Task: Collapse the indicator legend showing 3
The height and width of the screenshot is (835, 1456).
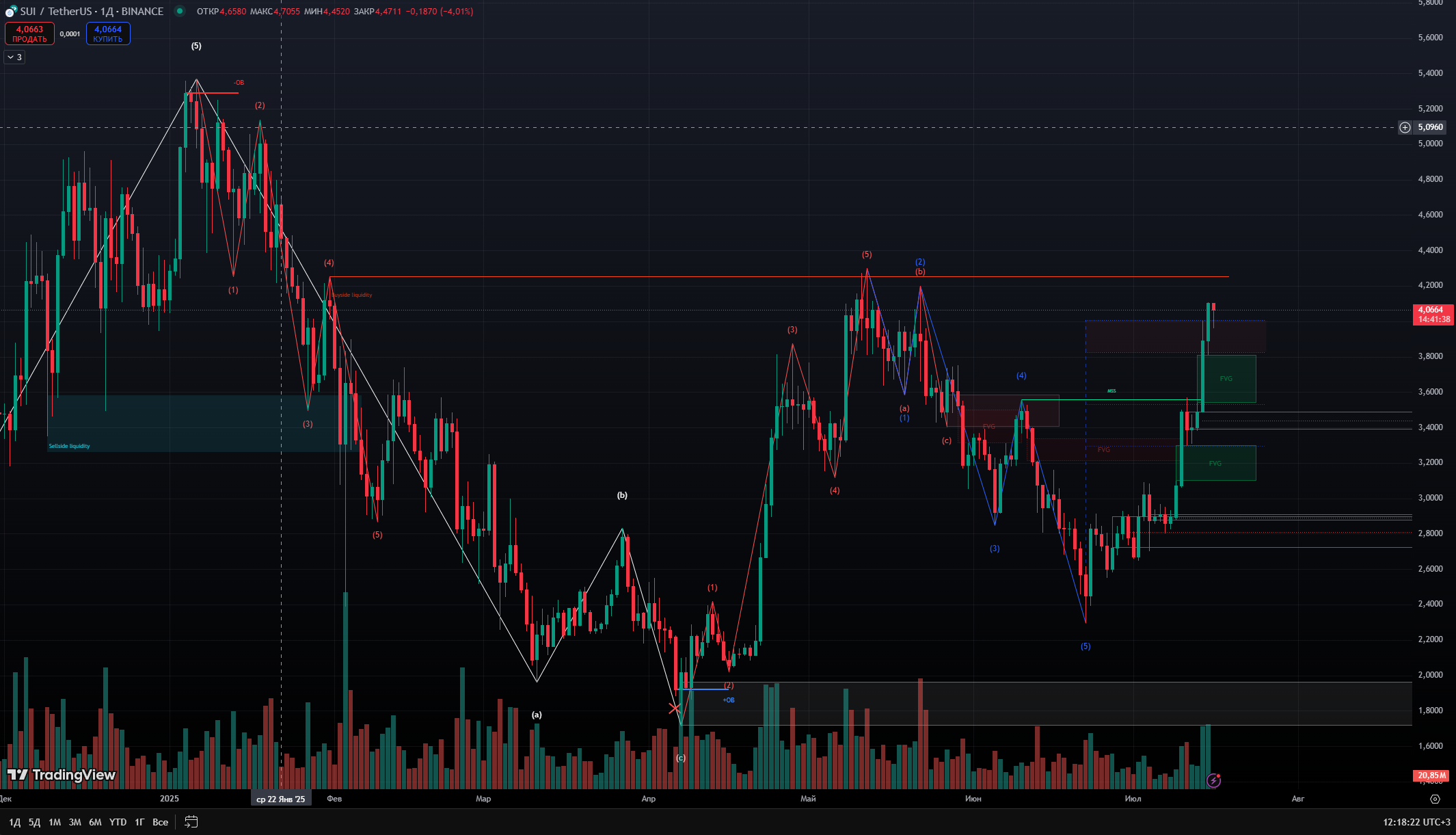Action: 14,57
